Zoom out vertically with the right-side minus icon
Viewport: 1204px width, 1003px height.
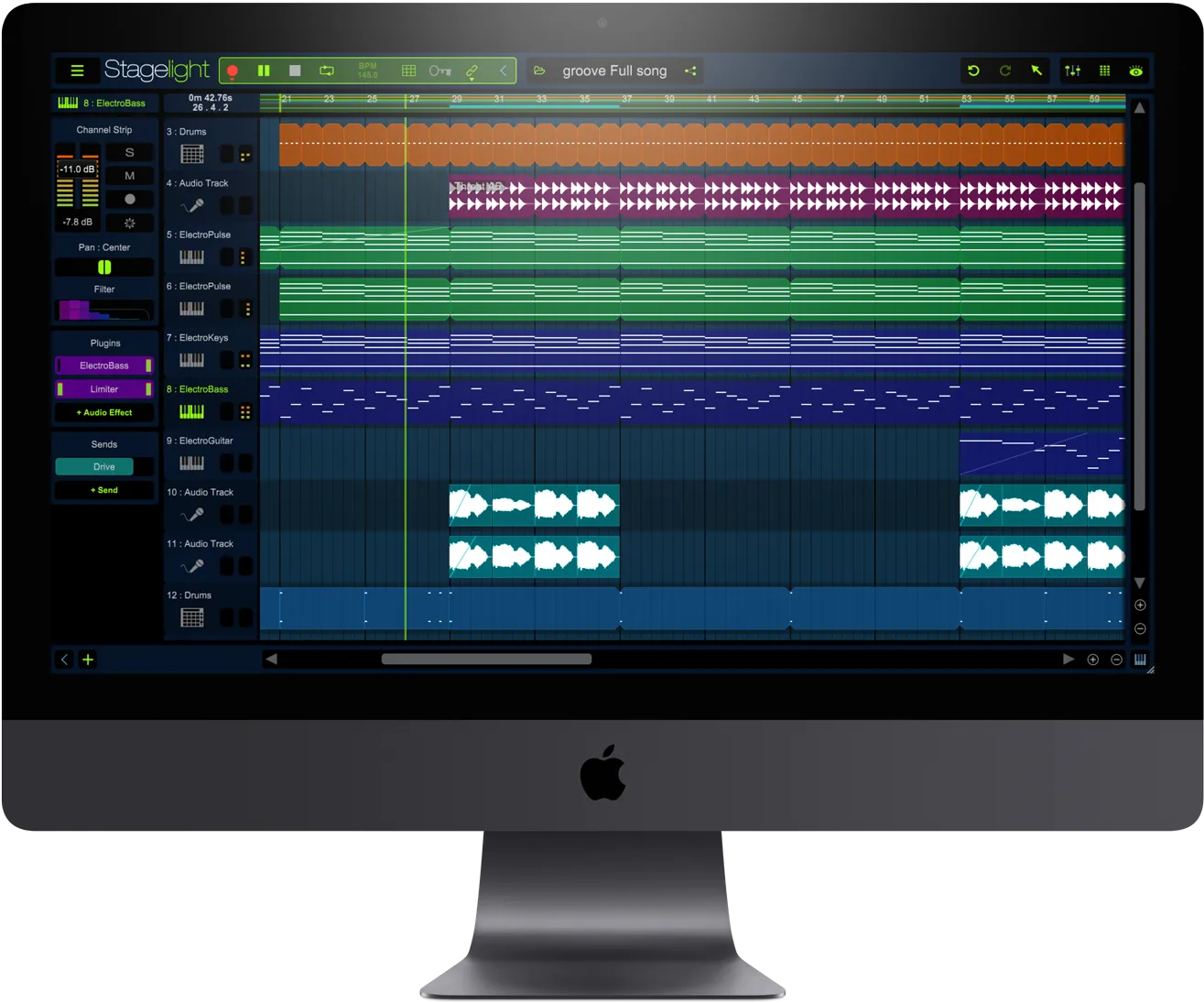[x=1140, y=628]
